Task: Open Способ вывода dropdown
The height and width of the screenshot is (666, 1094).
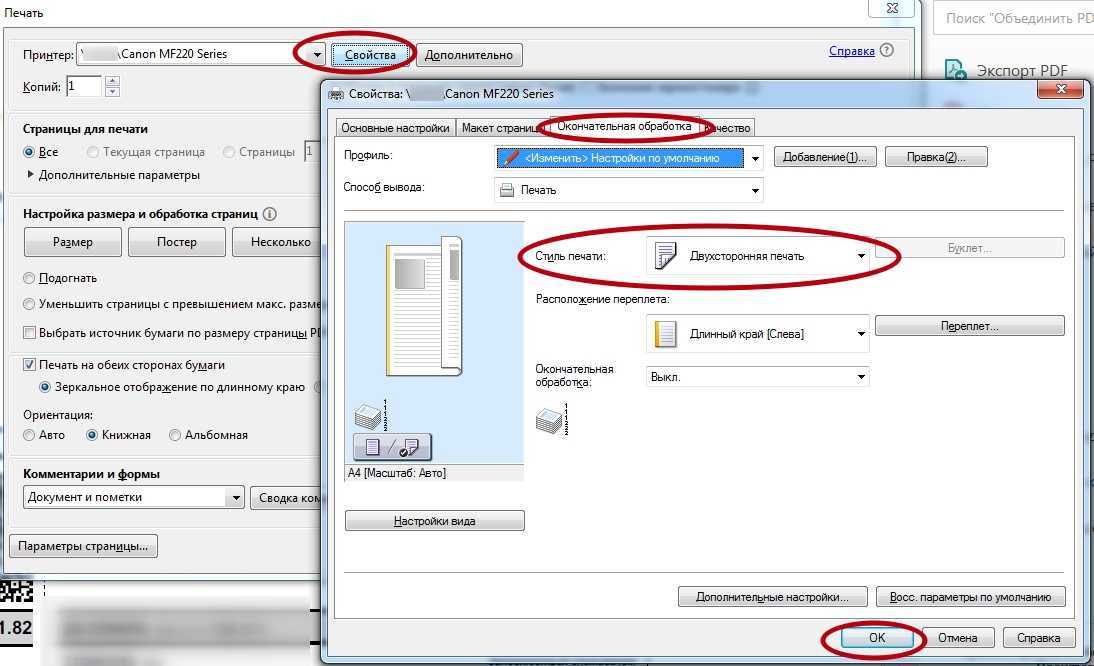Action: coord(629,190)
